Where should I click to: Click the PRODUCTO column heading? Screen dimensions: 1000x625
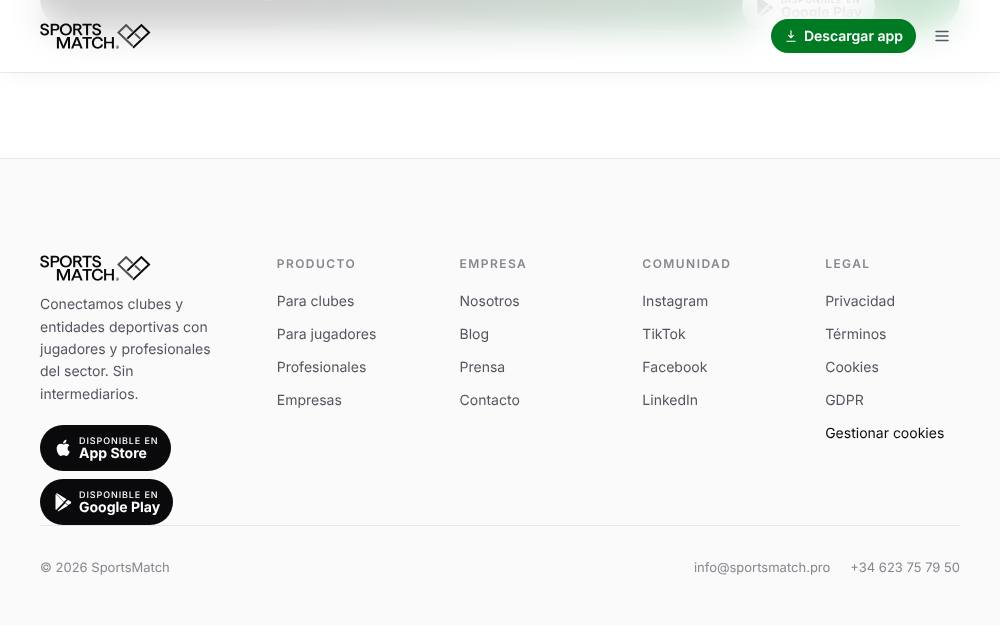316,264
